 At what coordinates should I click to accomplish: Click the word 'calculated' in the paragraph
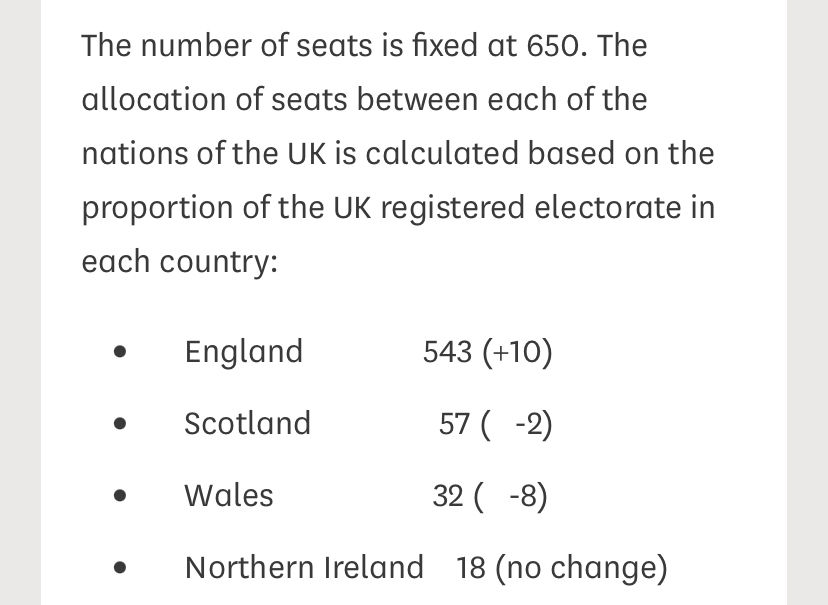click(x=441, y=154)
